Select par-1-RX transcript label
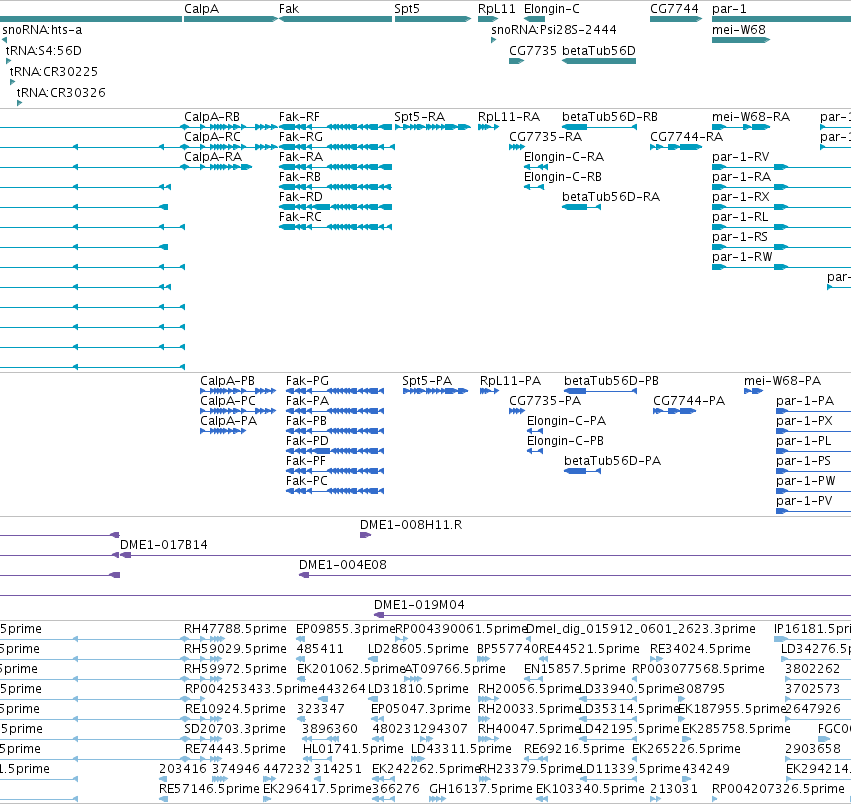The image size is (851, 804). (x=741, y=197)
